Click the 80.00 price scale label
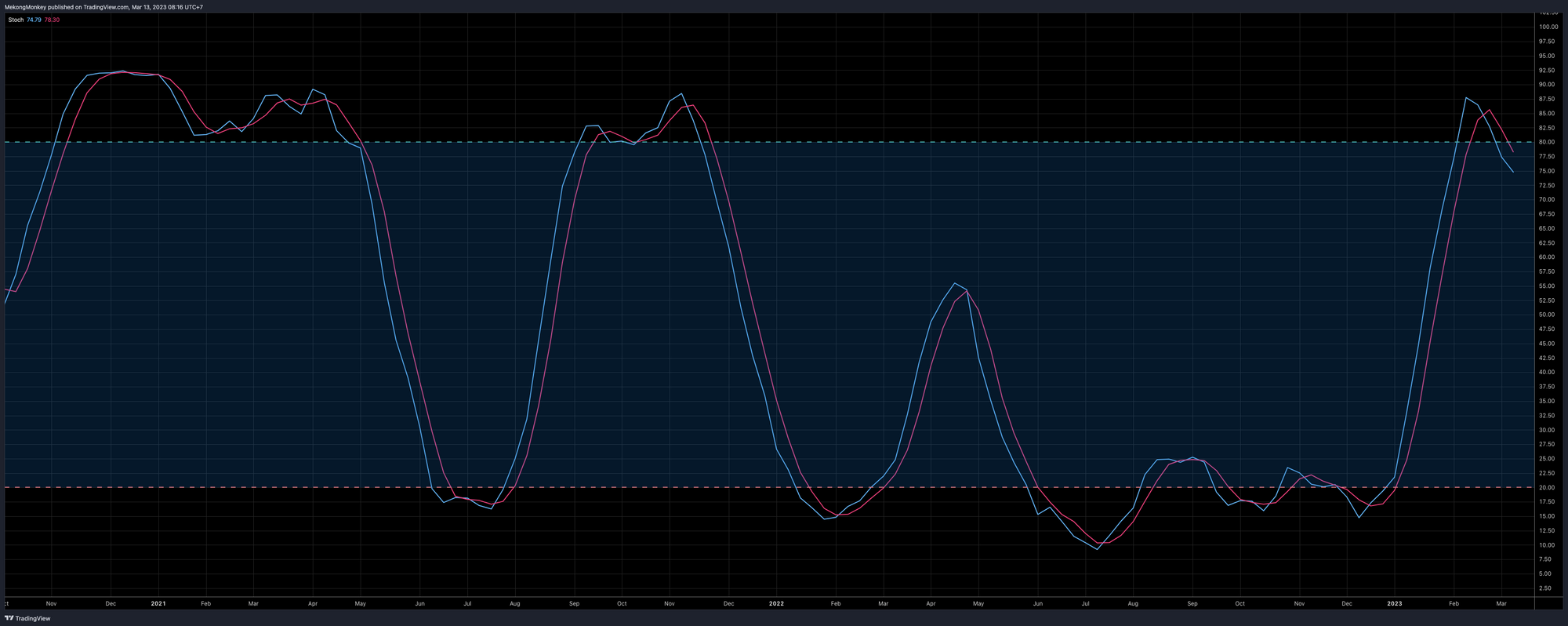Viewport: 1568px width, 626px height. click(1548, 142)
